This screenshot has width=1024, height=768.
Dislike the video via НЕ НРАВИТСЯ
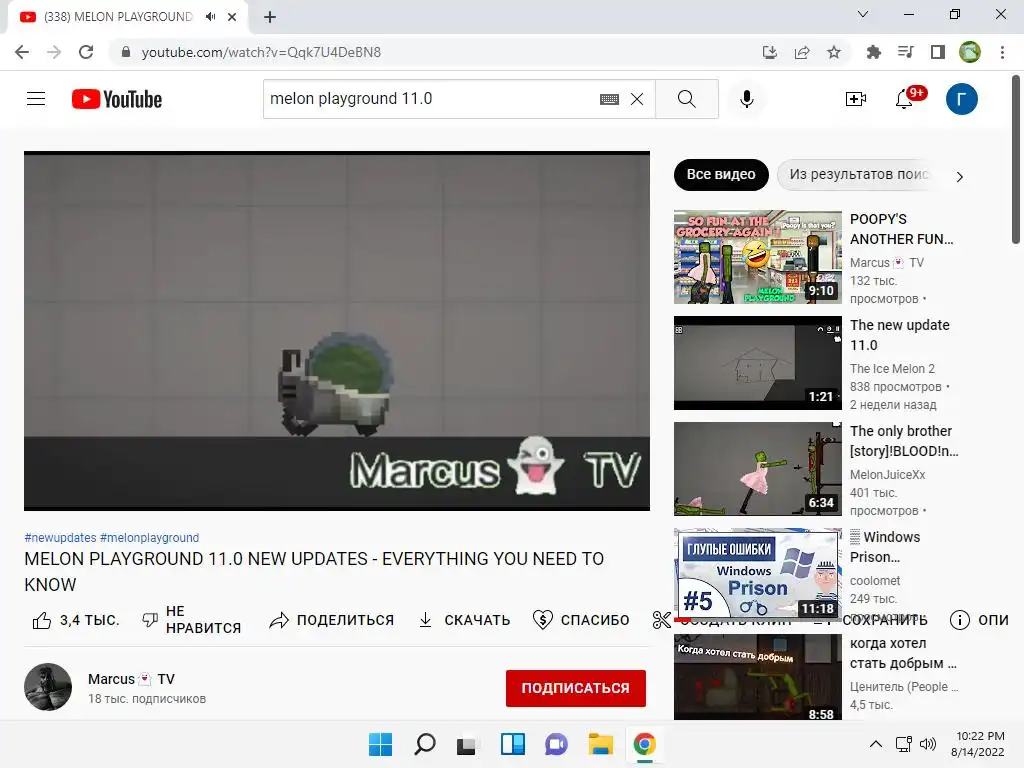[191, 620]
